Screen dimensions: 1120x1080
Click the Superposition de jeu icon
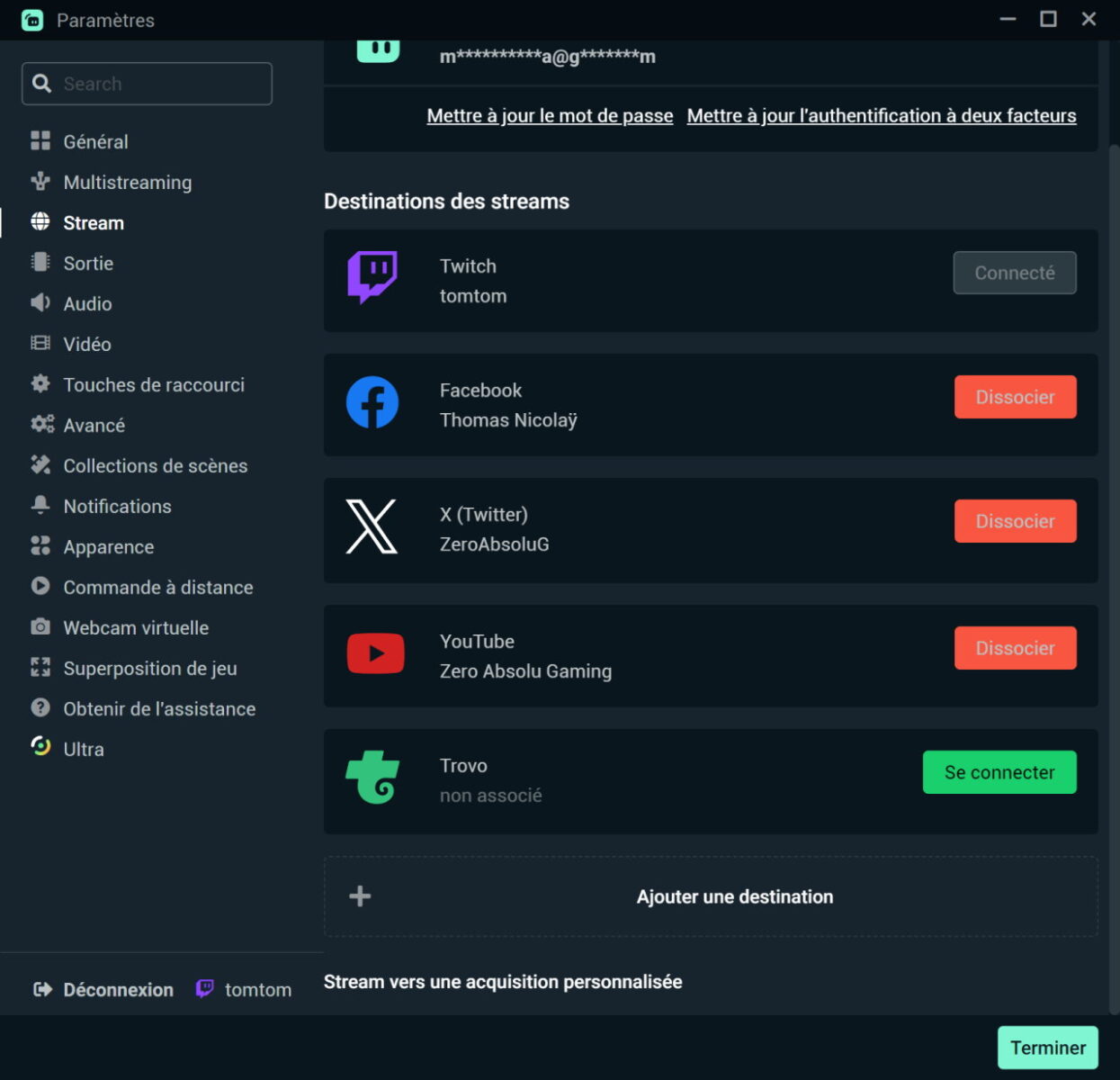[40, 667]
